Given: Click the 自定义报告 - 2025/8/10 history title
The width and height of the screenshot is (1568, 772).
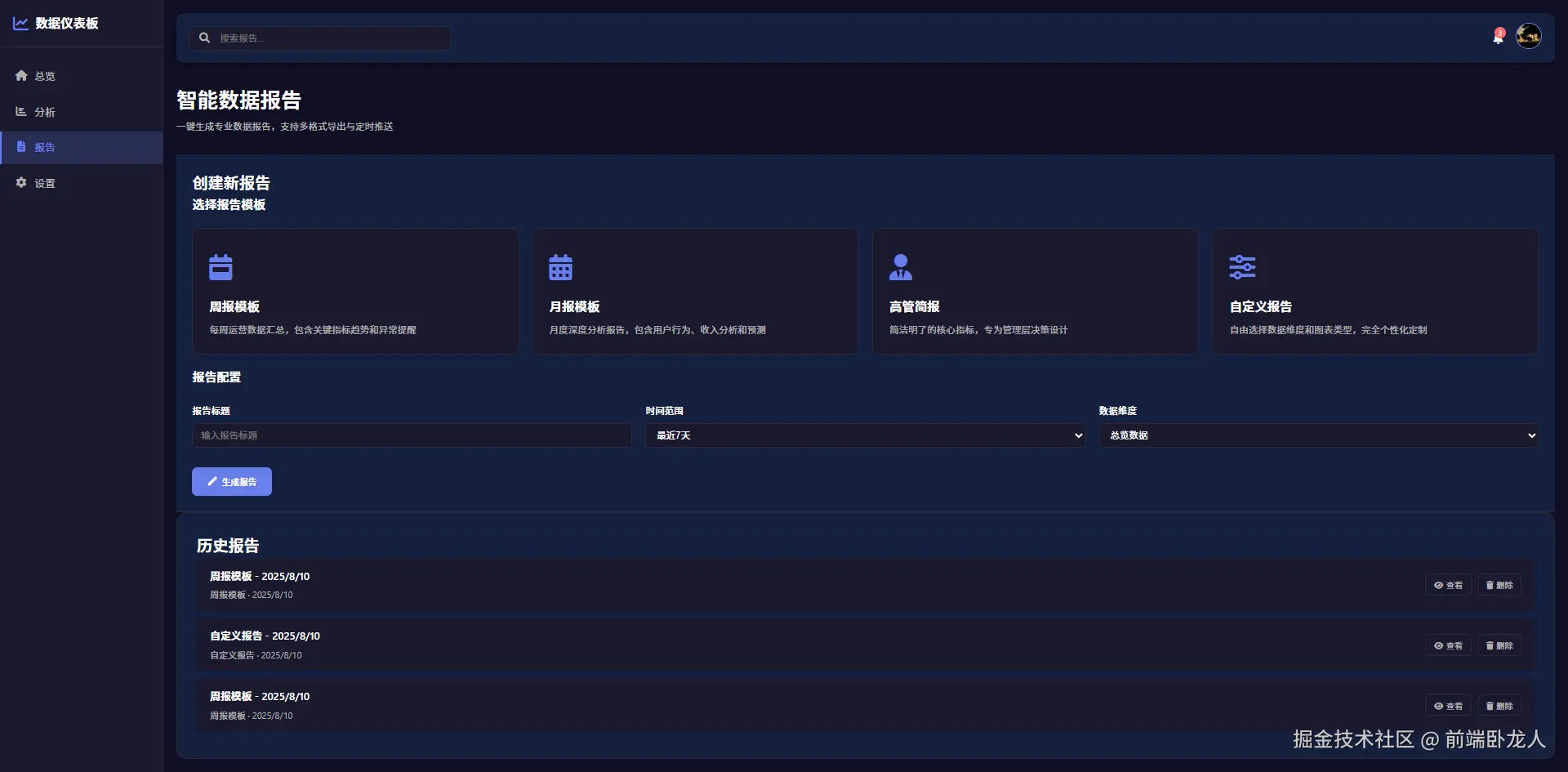Looking at the screenshot, I should [x=265, y=636].
